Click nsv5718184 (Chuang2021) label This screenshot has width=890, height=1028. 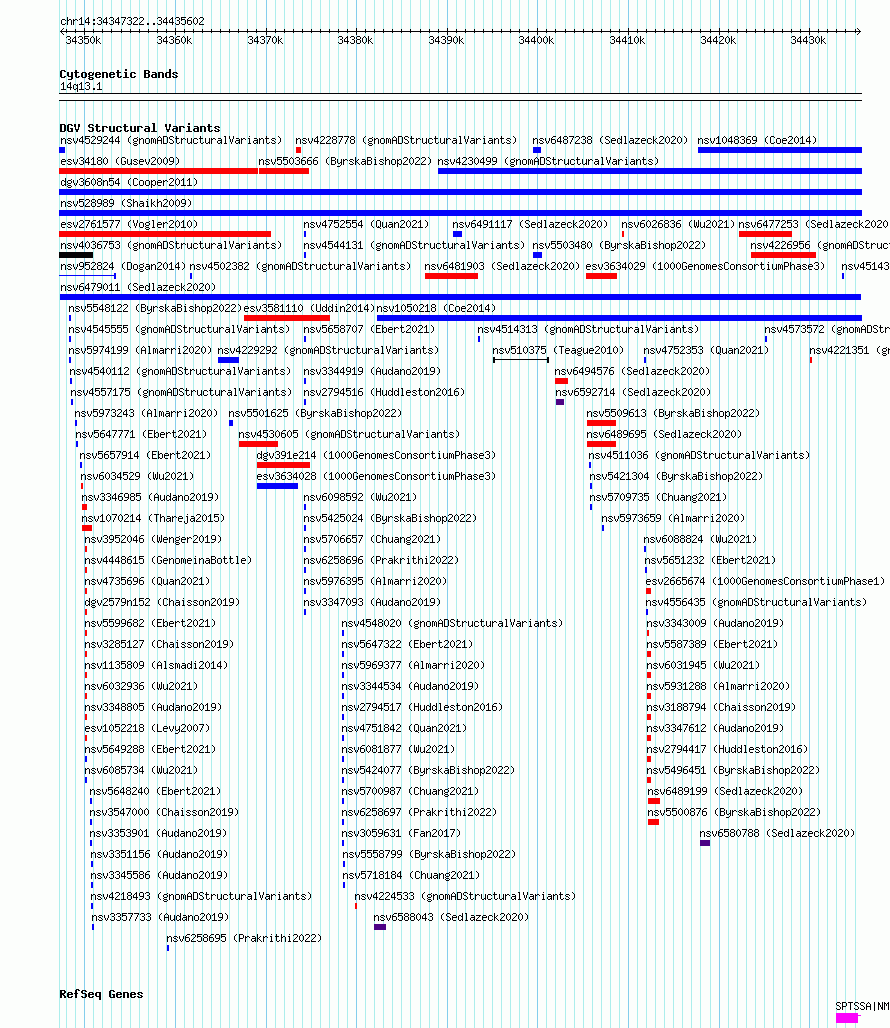click(411, 875)
